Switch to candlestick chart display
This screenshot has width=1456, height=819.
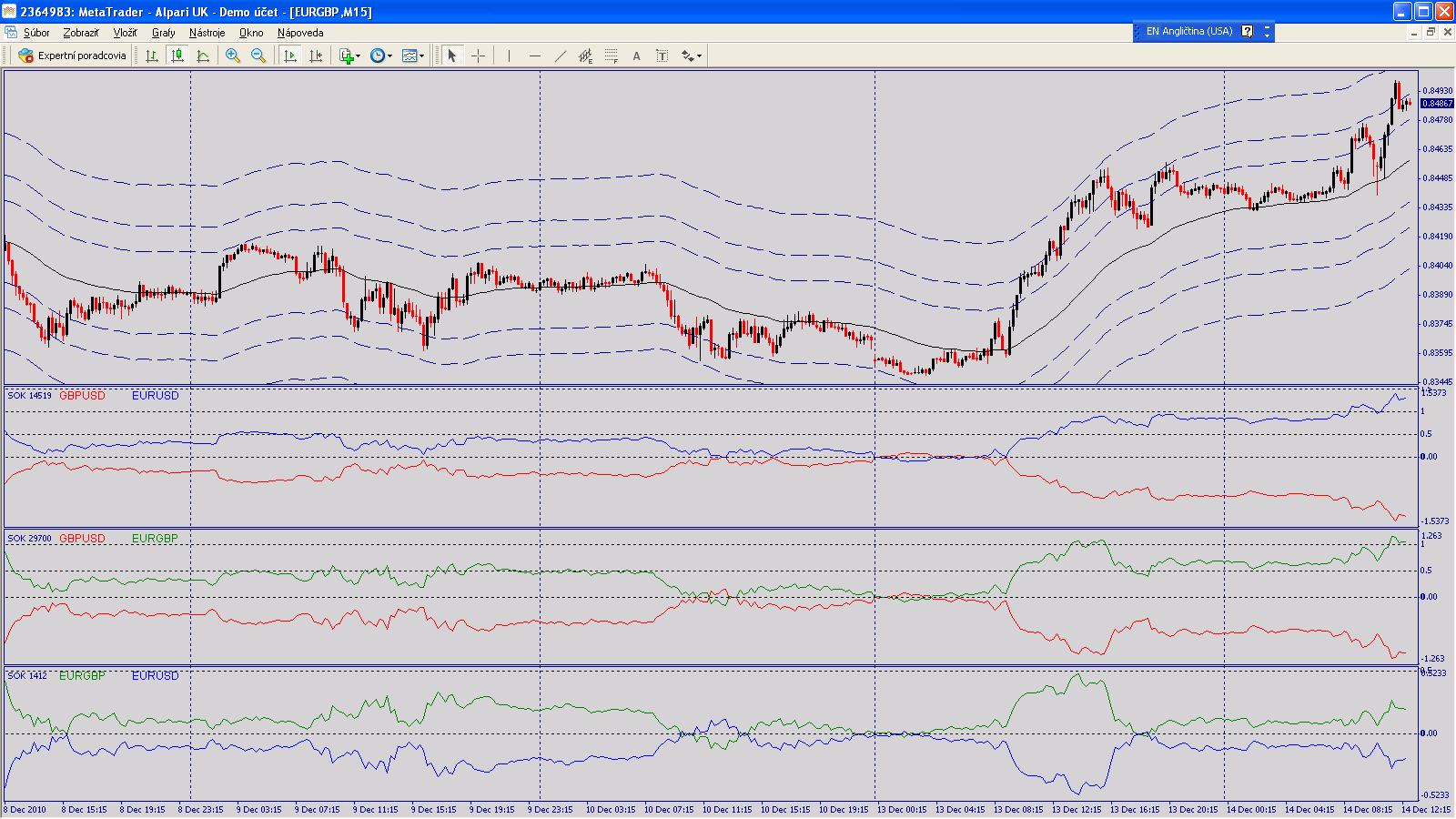click(177, 56)
